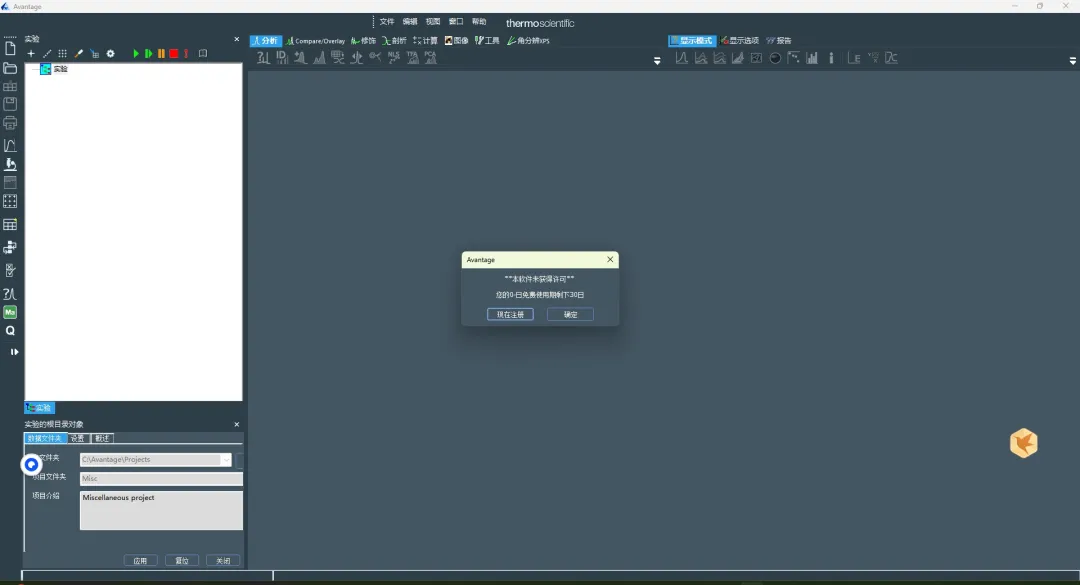Viewport: 1080px width, 585px height.
Task: Click the ID peak identification icon
Action: pyautogui.click(x=282, y=58)
